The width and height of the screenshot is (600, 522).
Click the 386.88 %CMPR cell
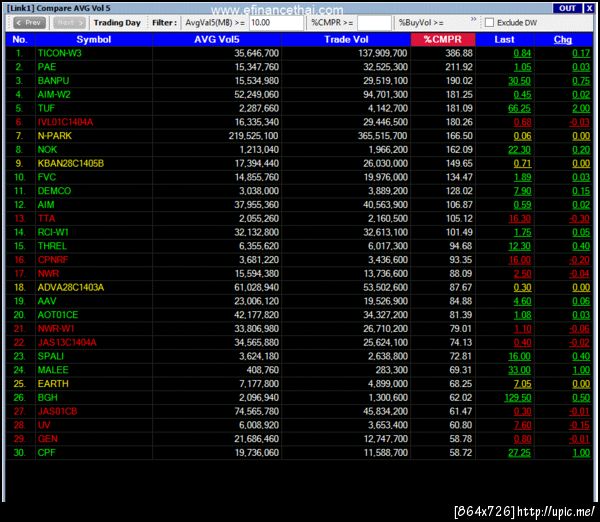(459, 53)
